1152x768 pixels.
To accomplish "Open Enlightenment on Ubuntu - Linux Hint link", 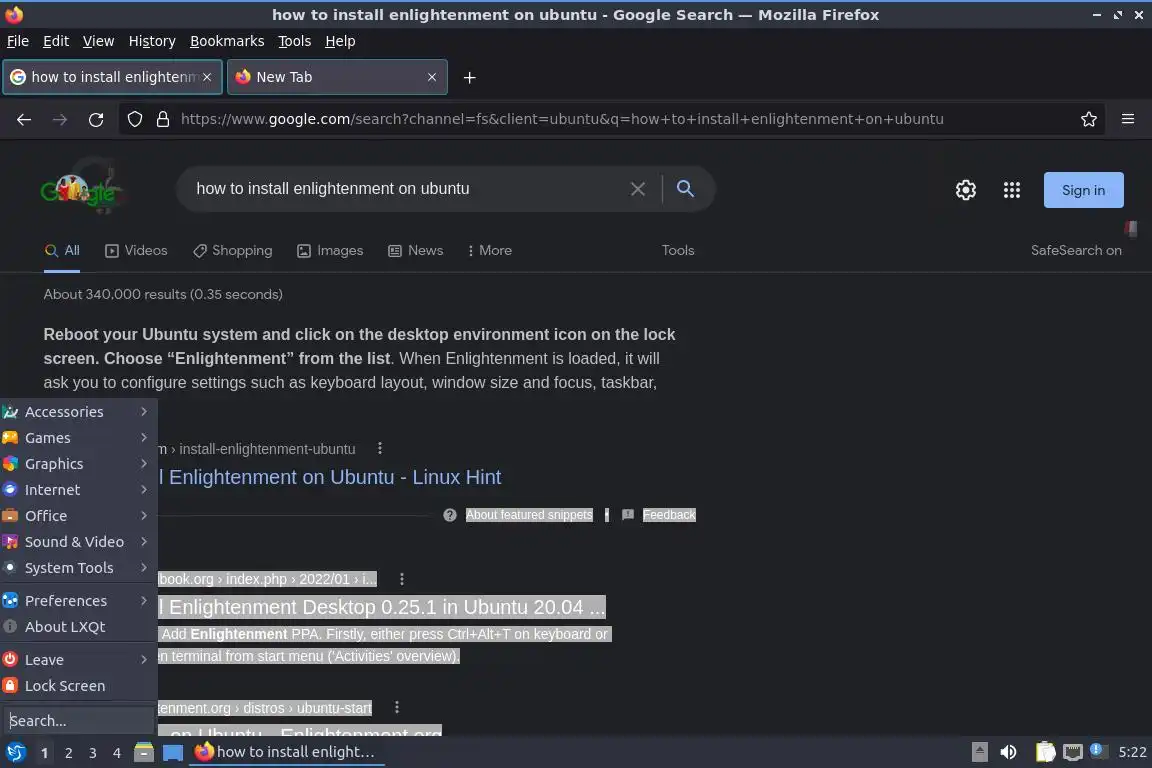I will 331,478.
